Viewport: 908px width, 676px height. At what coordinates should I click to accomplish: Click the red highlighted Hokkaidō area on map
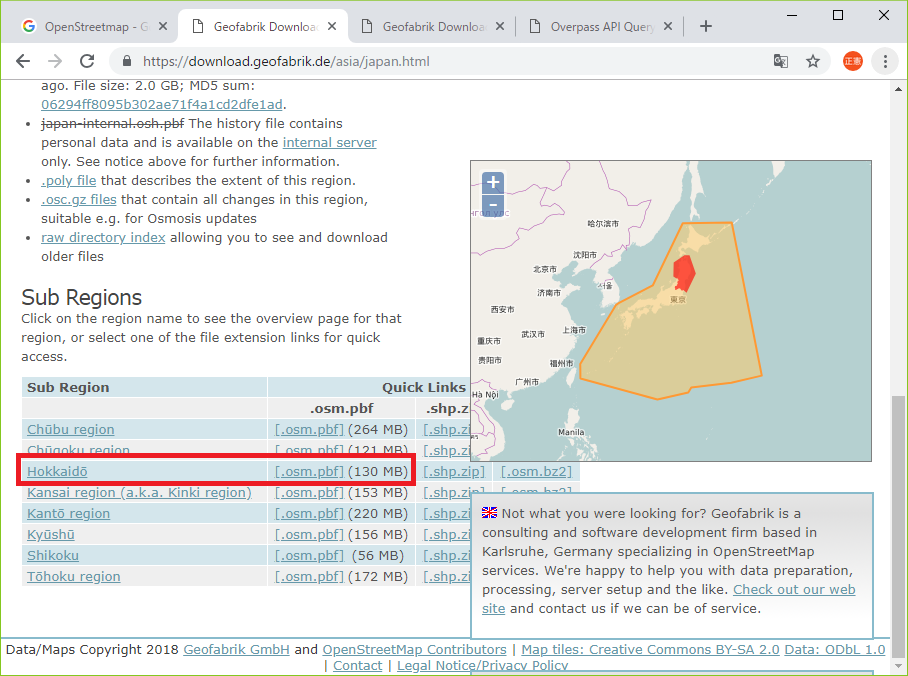point(684,272)
